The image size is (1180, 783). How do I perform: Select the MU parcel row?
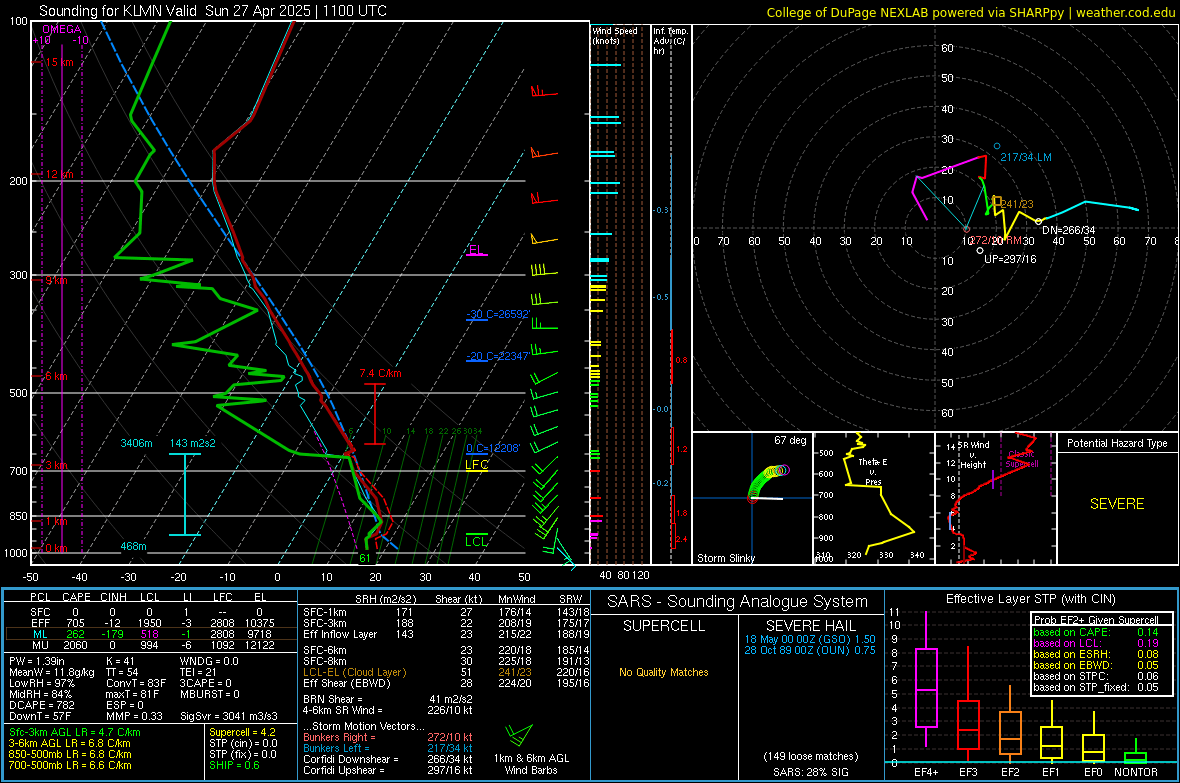pos(149,645)
